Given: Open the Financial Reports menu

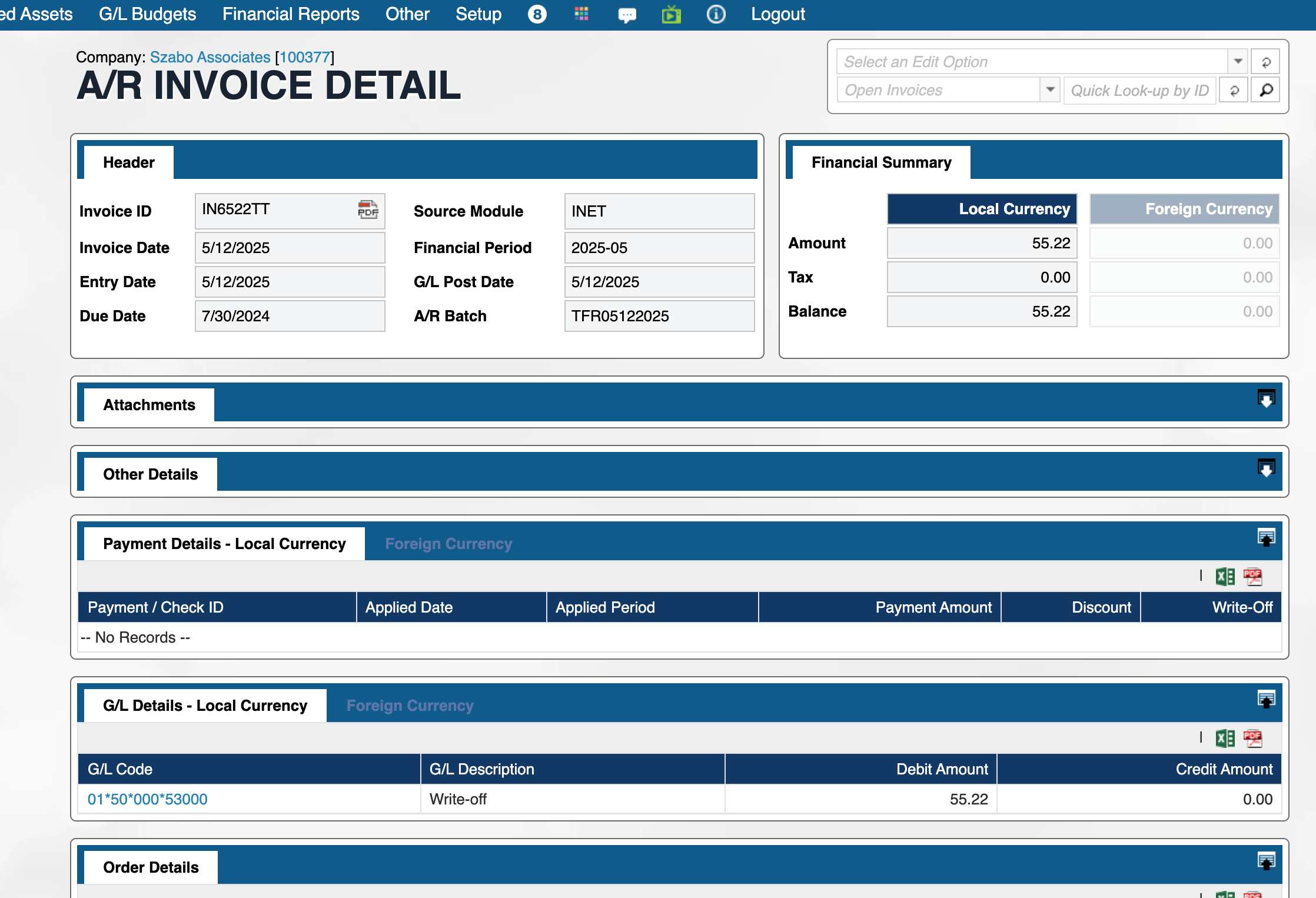Looking at the screenshot, I should coord(291,14).
